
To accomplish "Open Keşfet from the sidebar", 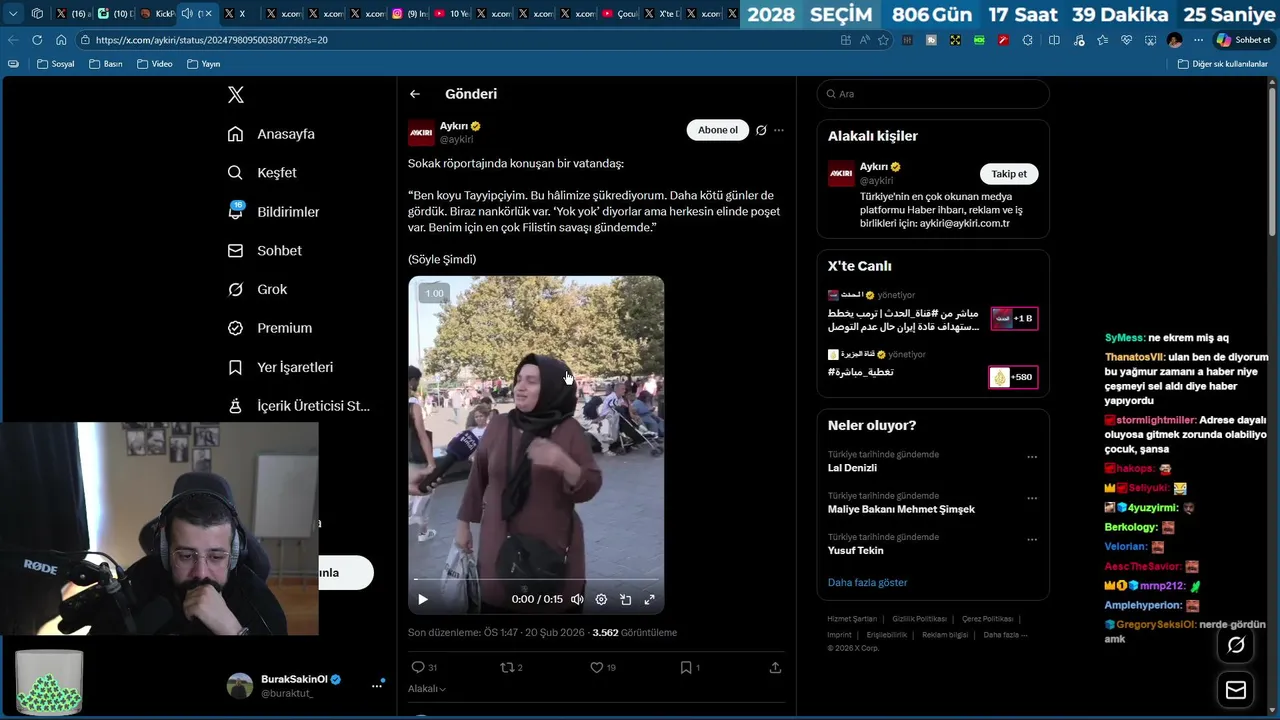I will (262, 173).
